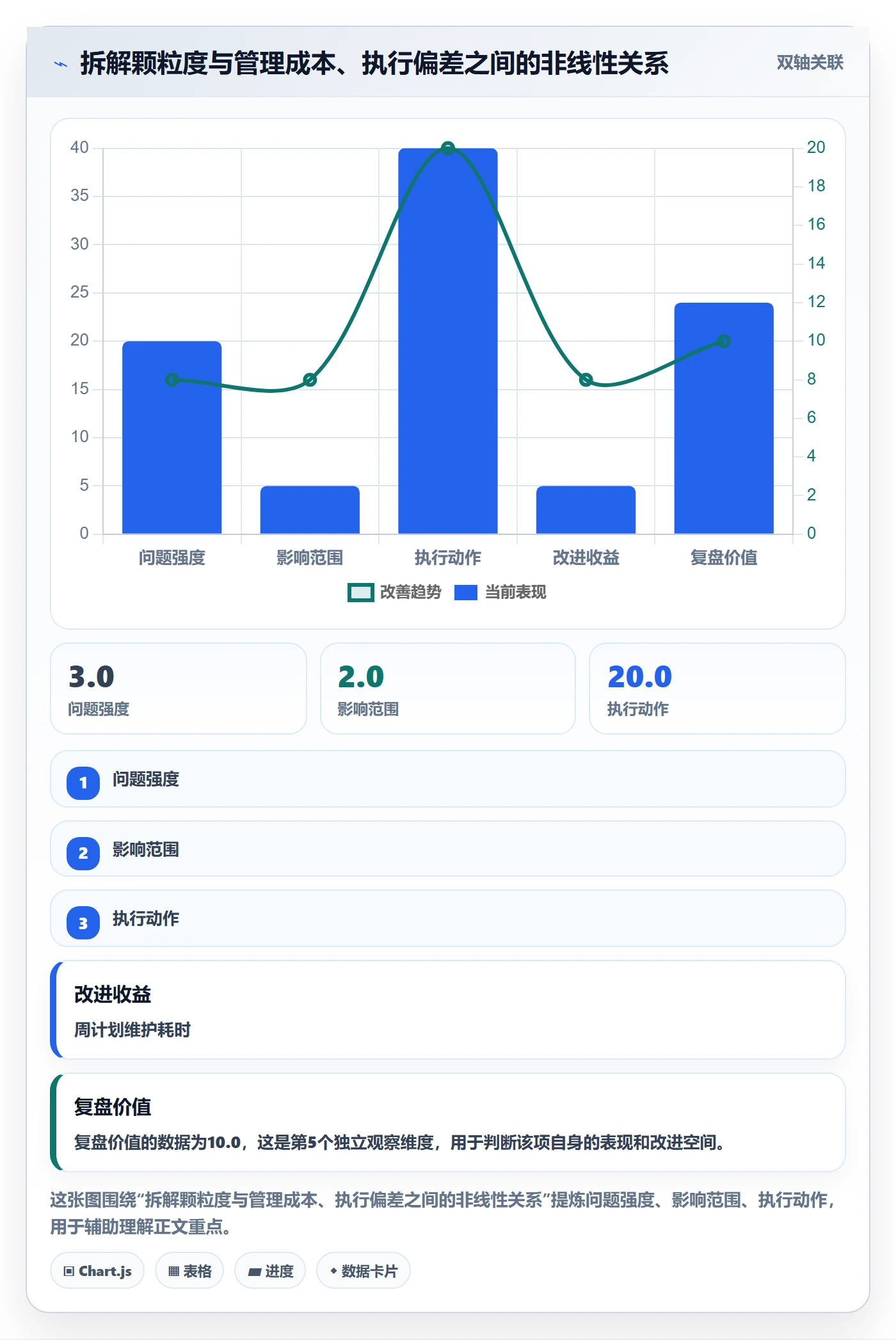Click the blue 当前表现 legend swatch
The width and height of the screenshot is (896, 1340).
(x=466, y=593)
